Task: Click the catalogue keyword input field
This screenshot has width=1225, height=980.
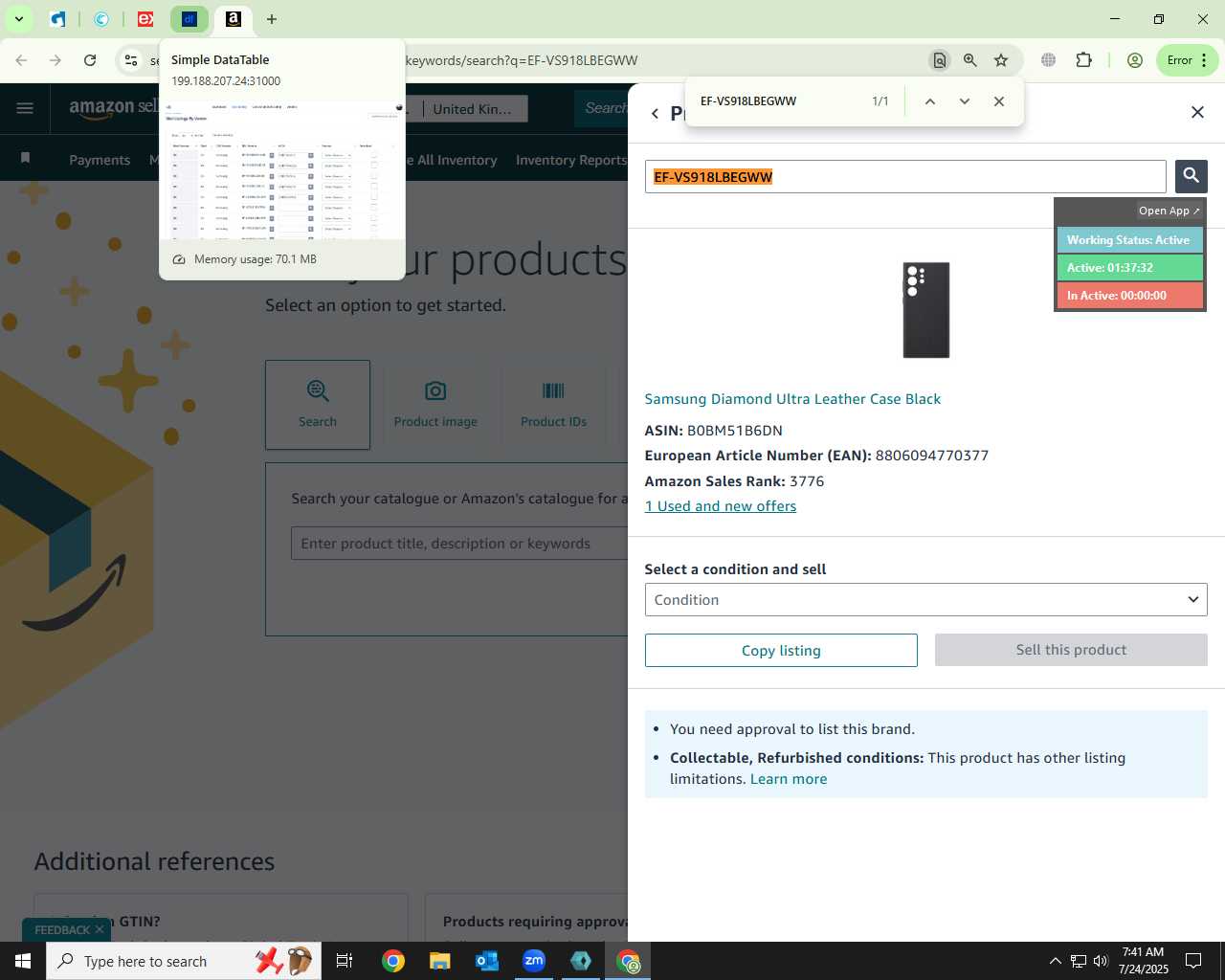Action: 460,544
